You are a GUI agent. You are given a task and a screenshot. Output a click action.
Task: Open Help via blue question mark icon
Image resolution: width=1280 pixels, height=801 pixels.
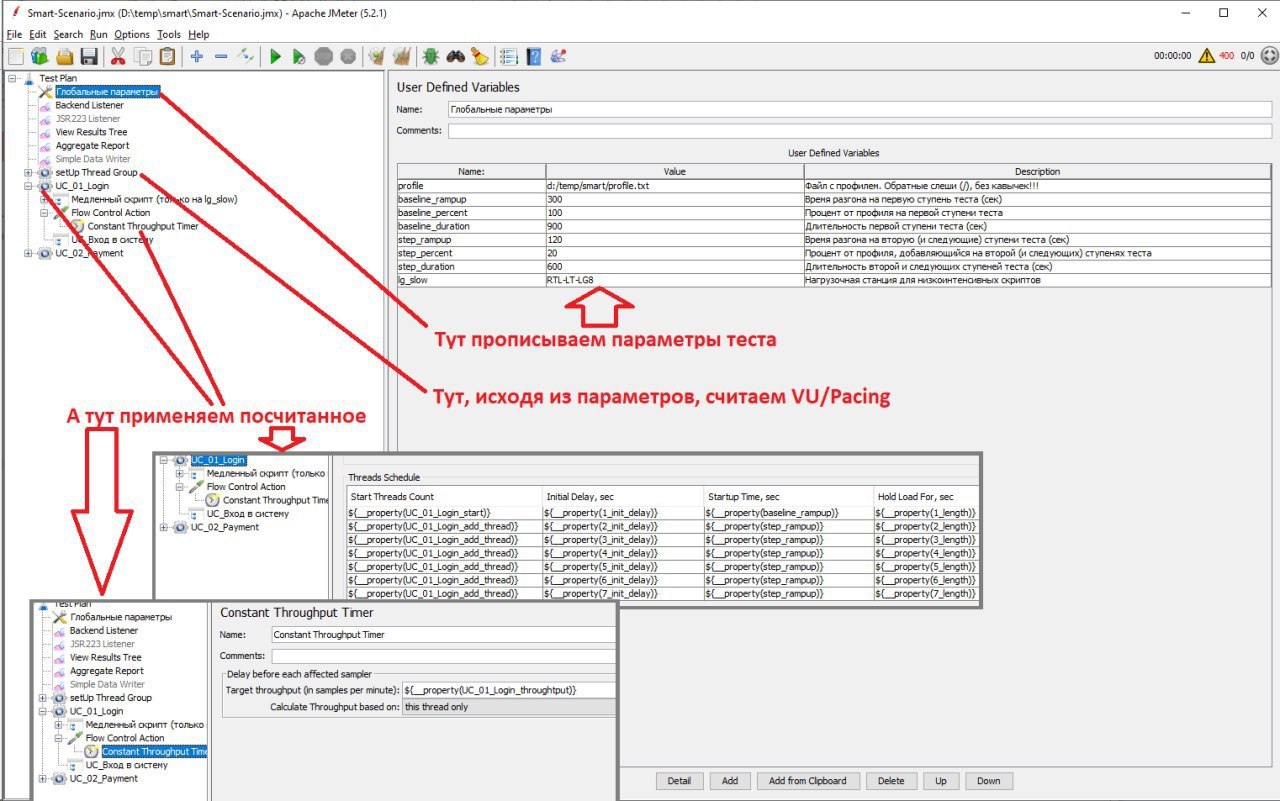534,56
